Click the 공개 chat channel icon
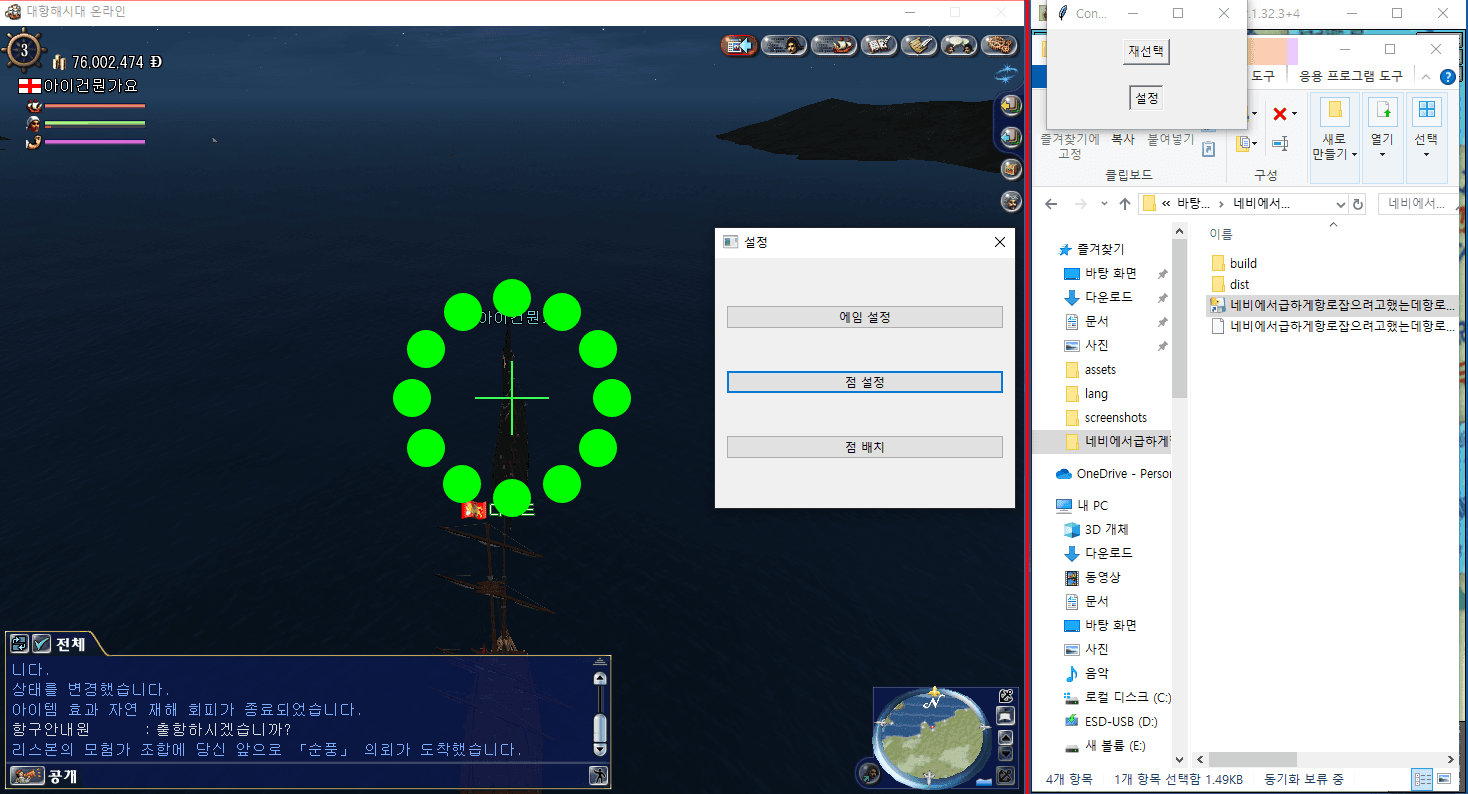 (x=27, y=775)
